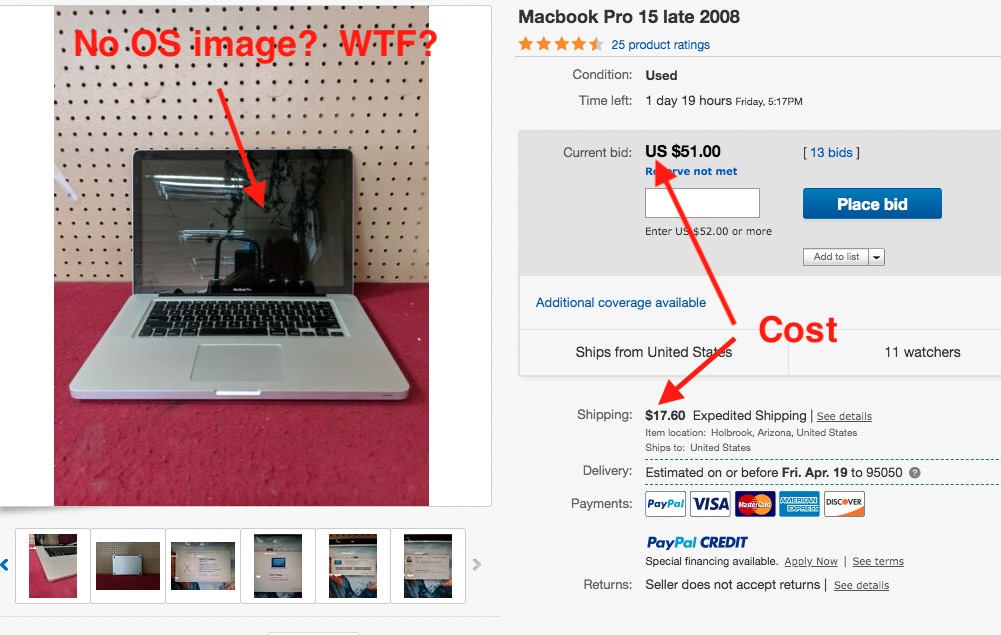Open returns See details link
The image size is (1001, 635).
[x=861, y=585]
